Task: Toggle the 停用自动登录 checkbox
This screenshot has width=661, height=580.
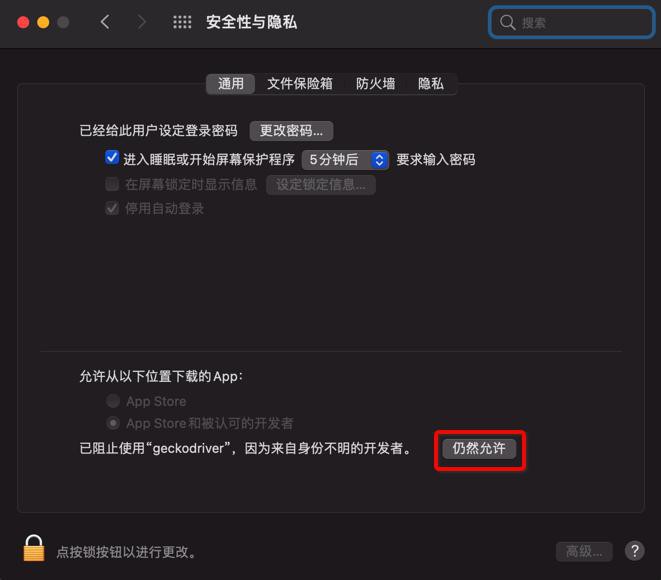Action: (112, 208)
